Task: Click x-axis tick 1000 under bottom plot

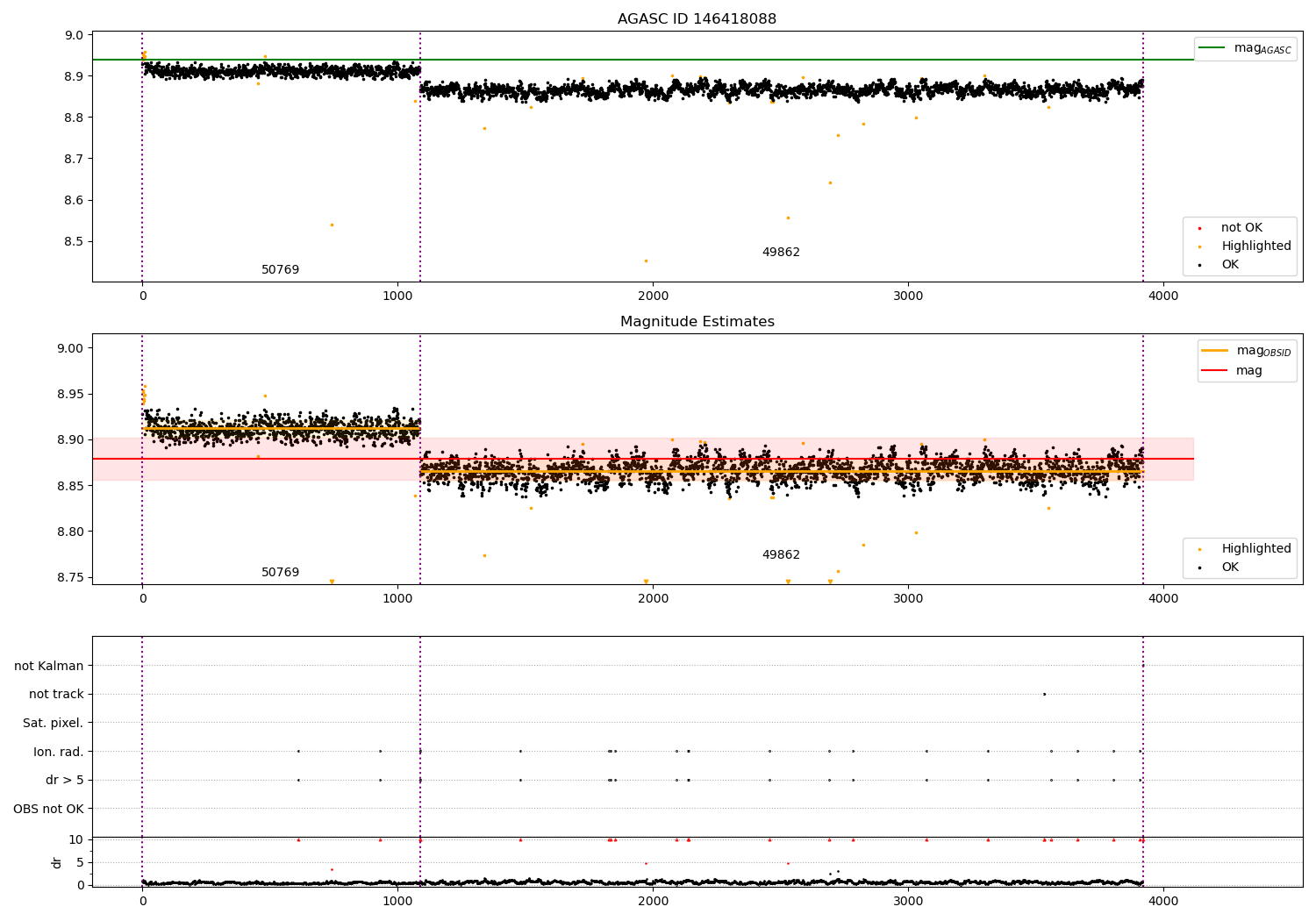Action: point(397,902)
